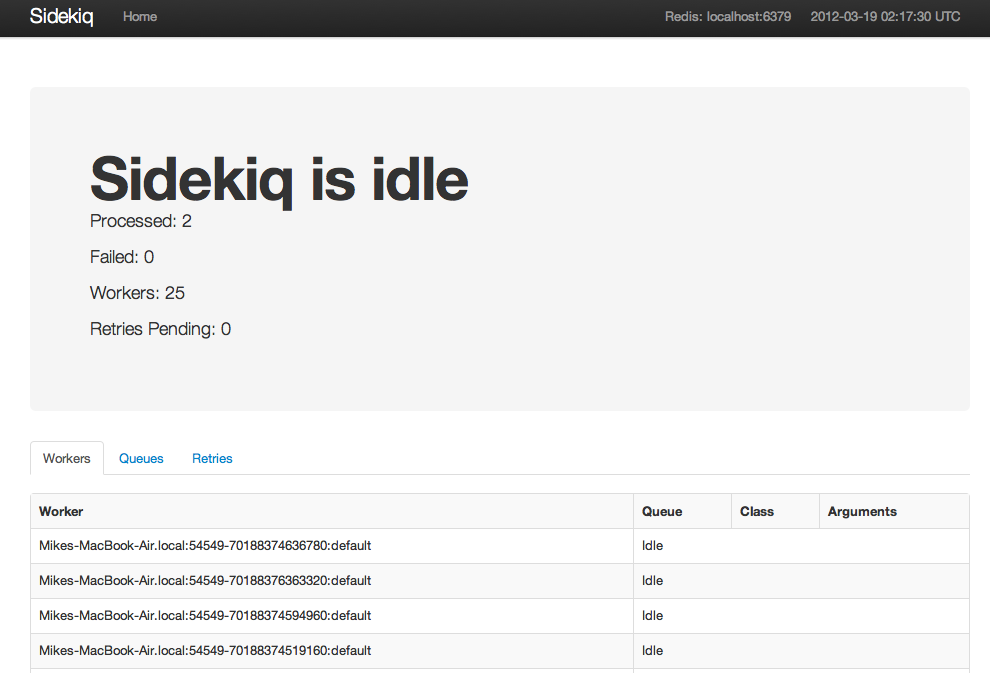Viewport: 990px width, 673px height.
Task: Click the Idle status of first worker
Action: pos(652,545)
